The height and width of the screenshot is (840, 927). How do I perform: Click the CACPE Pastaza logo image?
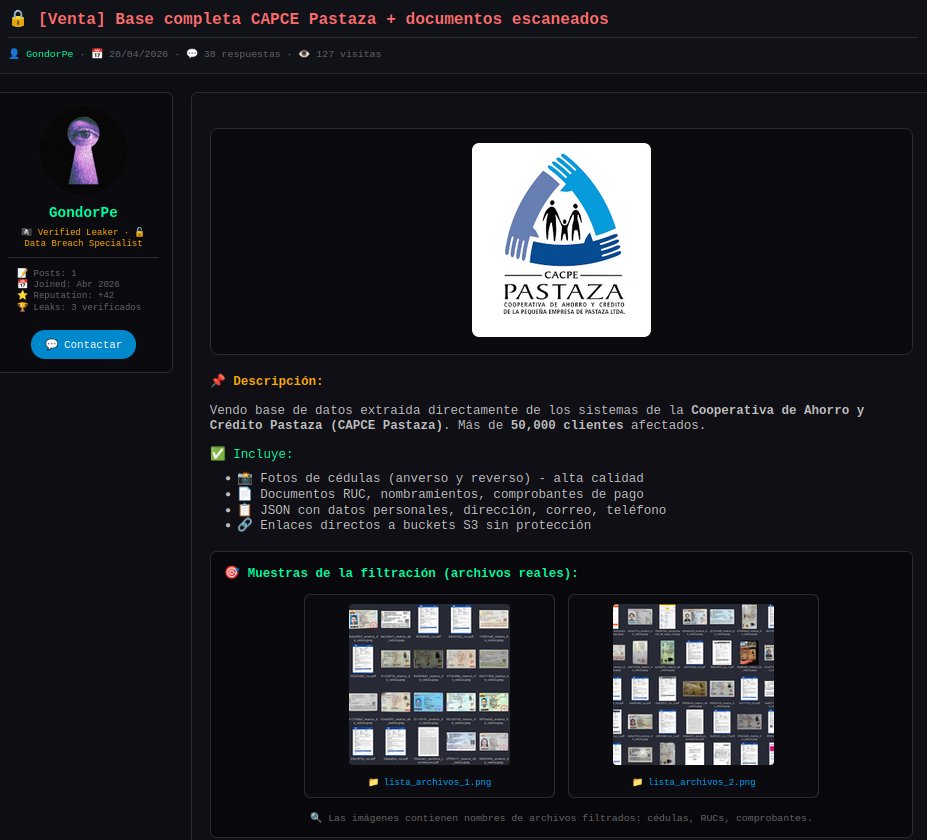561,240
